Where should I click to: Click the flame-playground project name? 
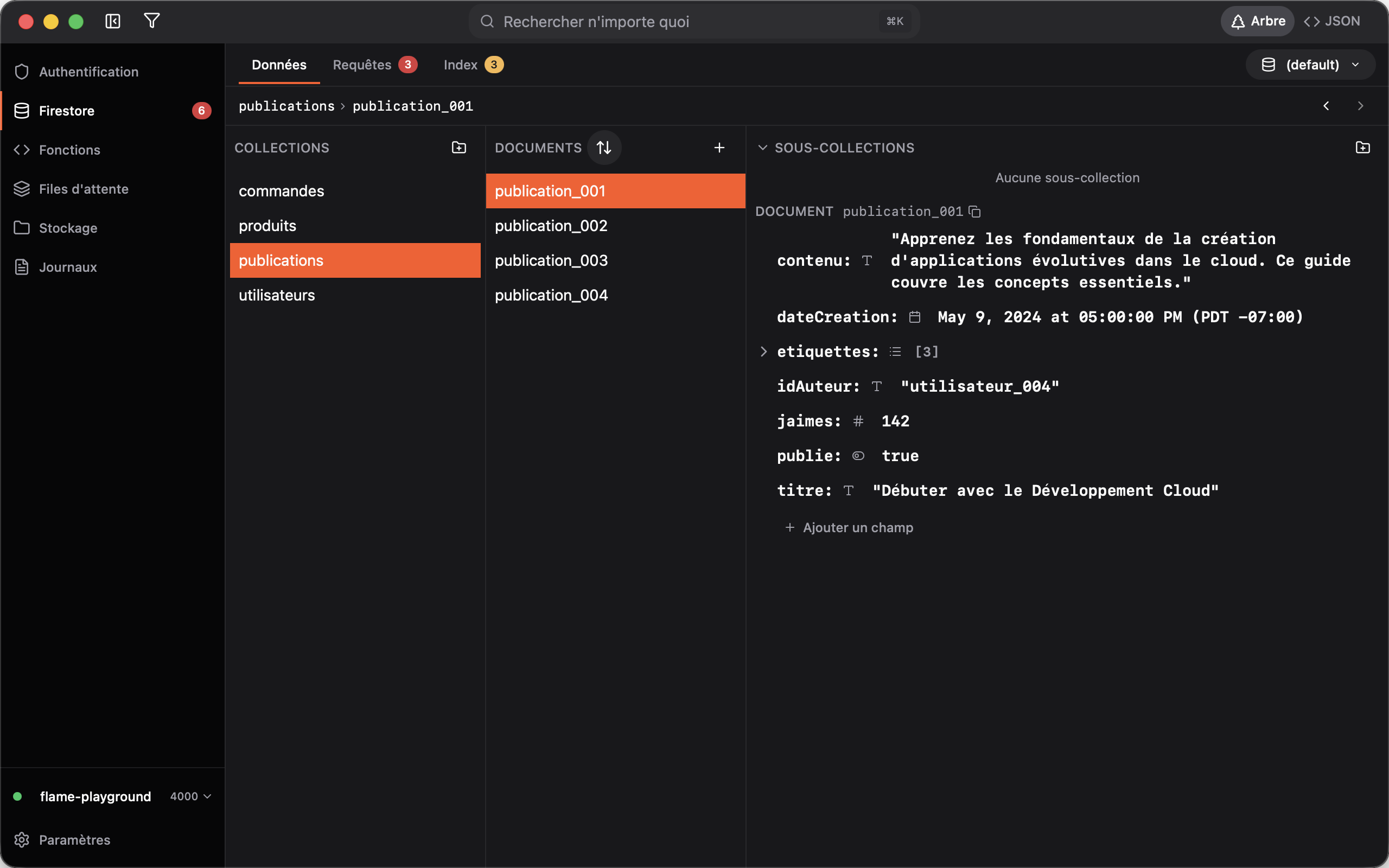[x=95, y=796]
